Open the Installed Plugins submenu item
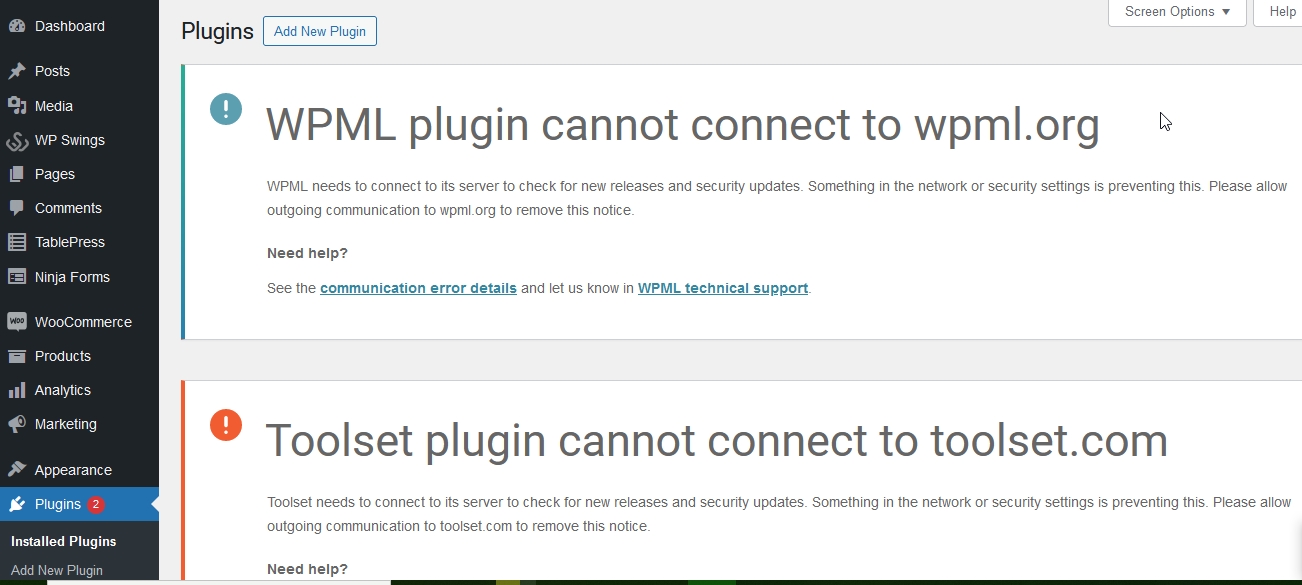 coord(64,541)
